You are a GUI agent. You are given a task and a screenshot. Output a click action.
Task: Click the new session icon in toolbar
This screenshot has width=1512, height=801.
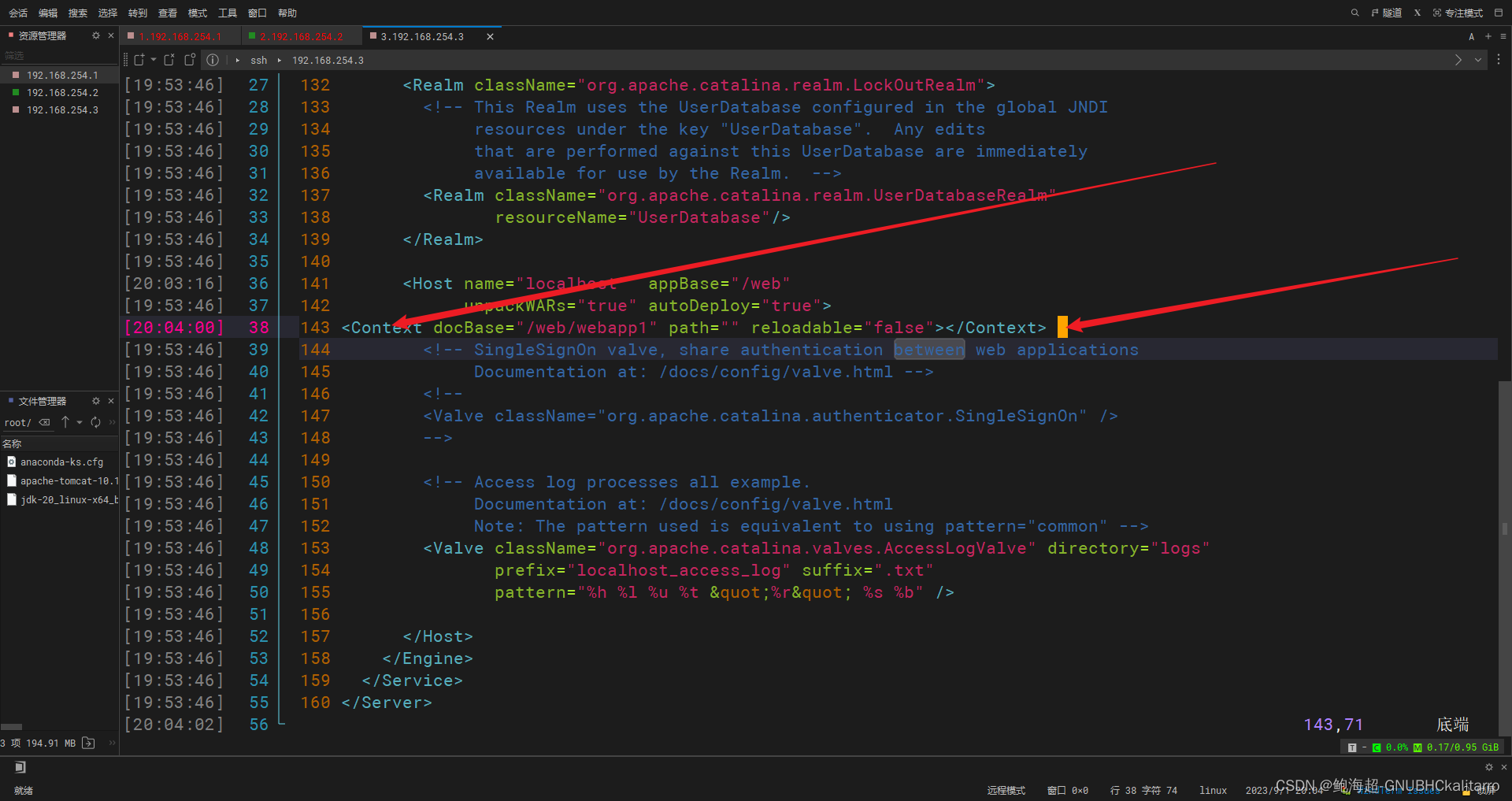click(139, 60)
